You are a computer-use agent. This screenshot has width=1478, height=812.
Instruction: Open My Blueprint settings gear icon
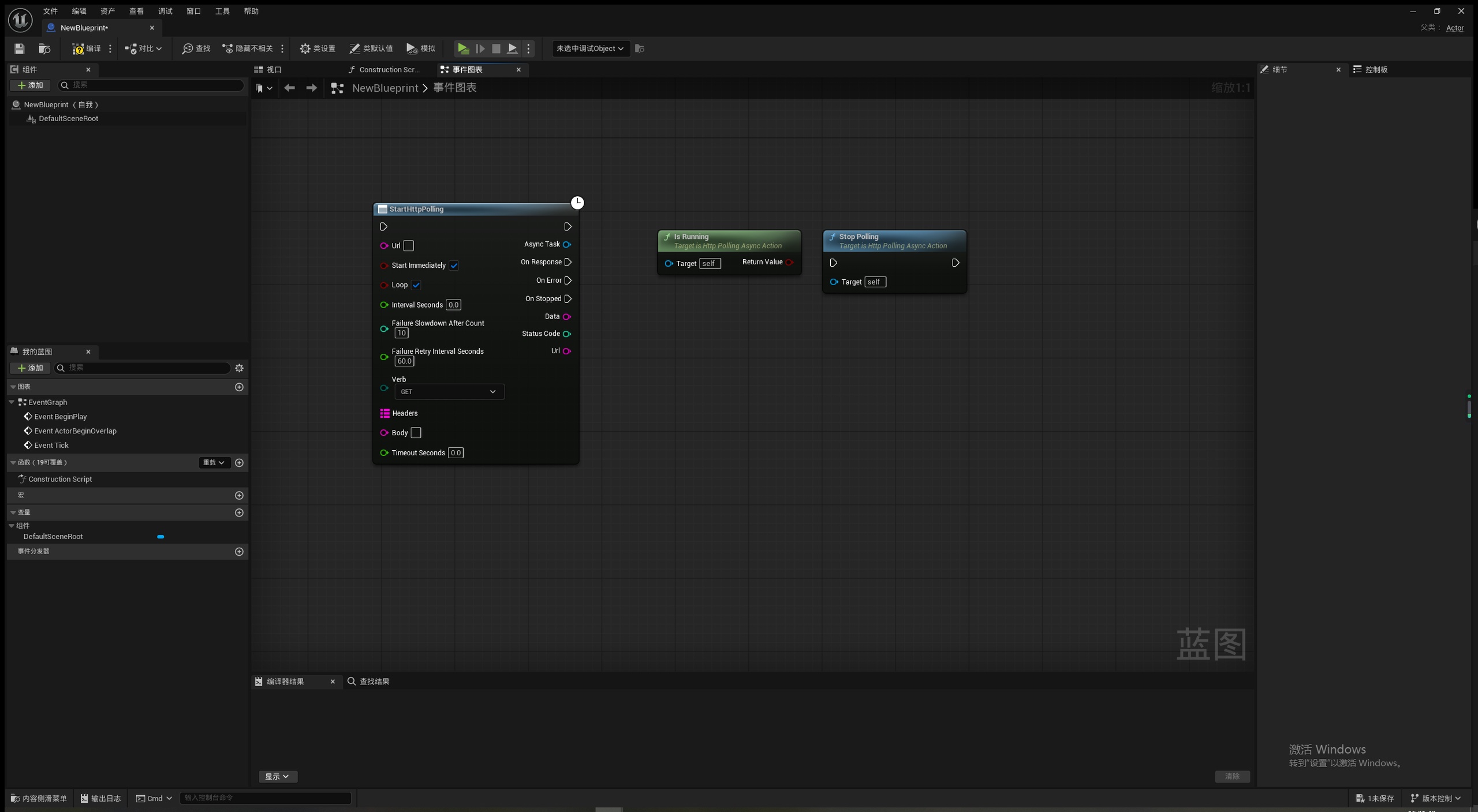[x=239, y=368]
